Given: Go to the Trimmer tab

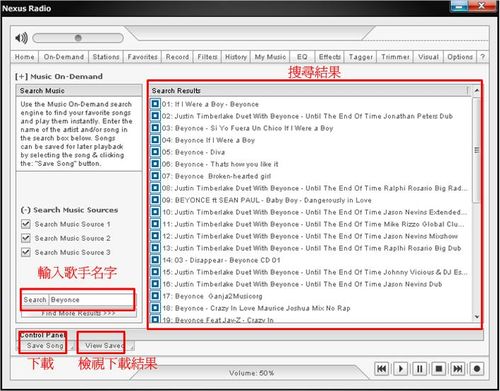Looking at the screenshot, I should (395, 57).
